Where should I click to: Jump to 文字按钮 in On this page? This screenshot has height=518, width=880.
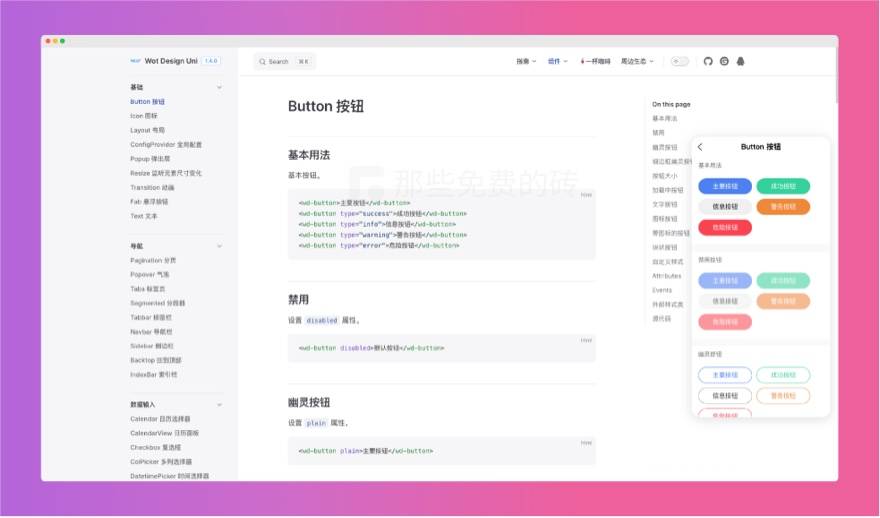[664, 204]
